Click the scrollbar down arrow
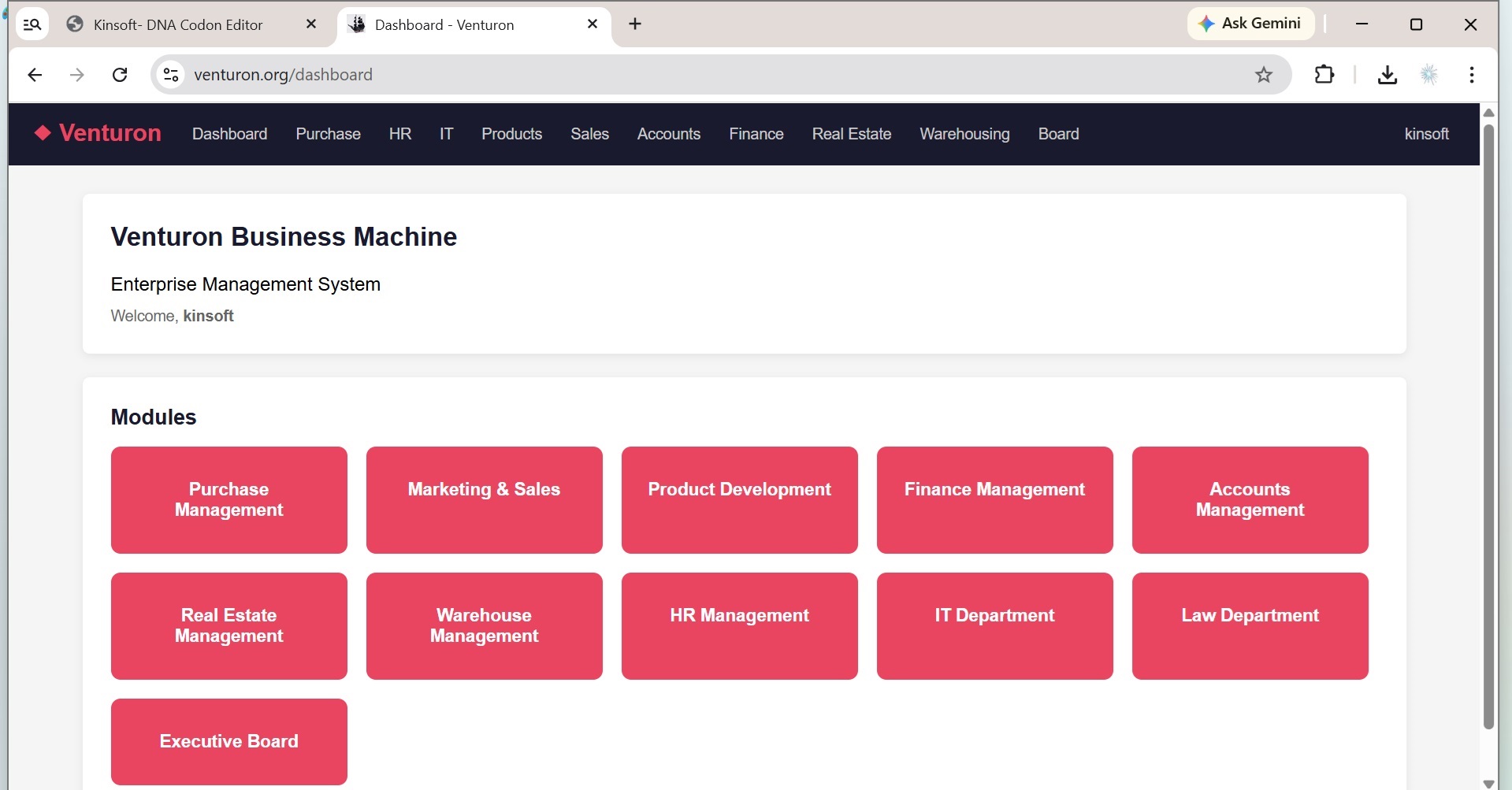 pyautogui.click(x=1488, y=783)
